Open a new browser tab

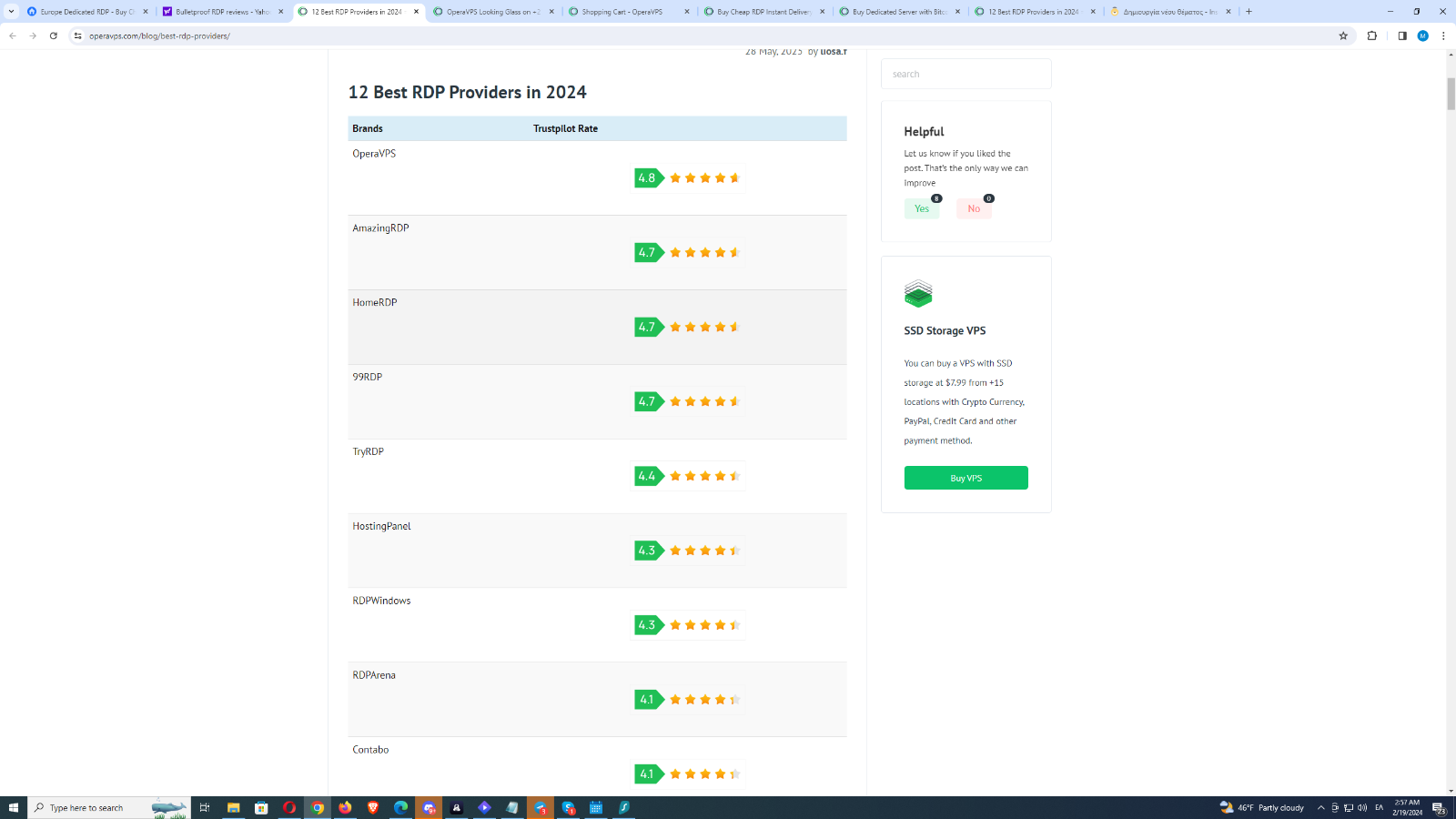point(1249,12)
